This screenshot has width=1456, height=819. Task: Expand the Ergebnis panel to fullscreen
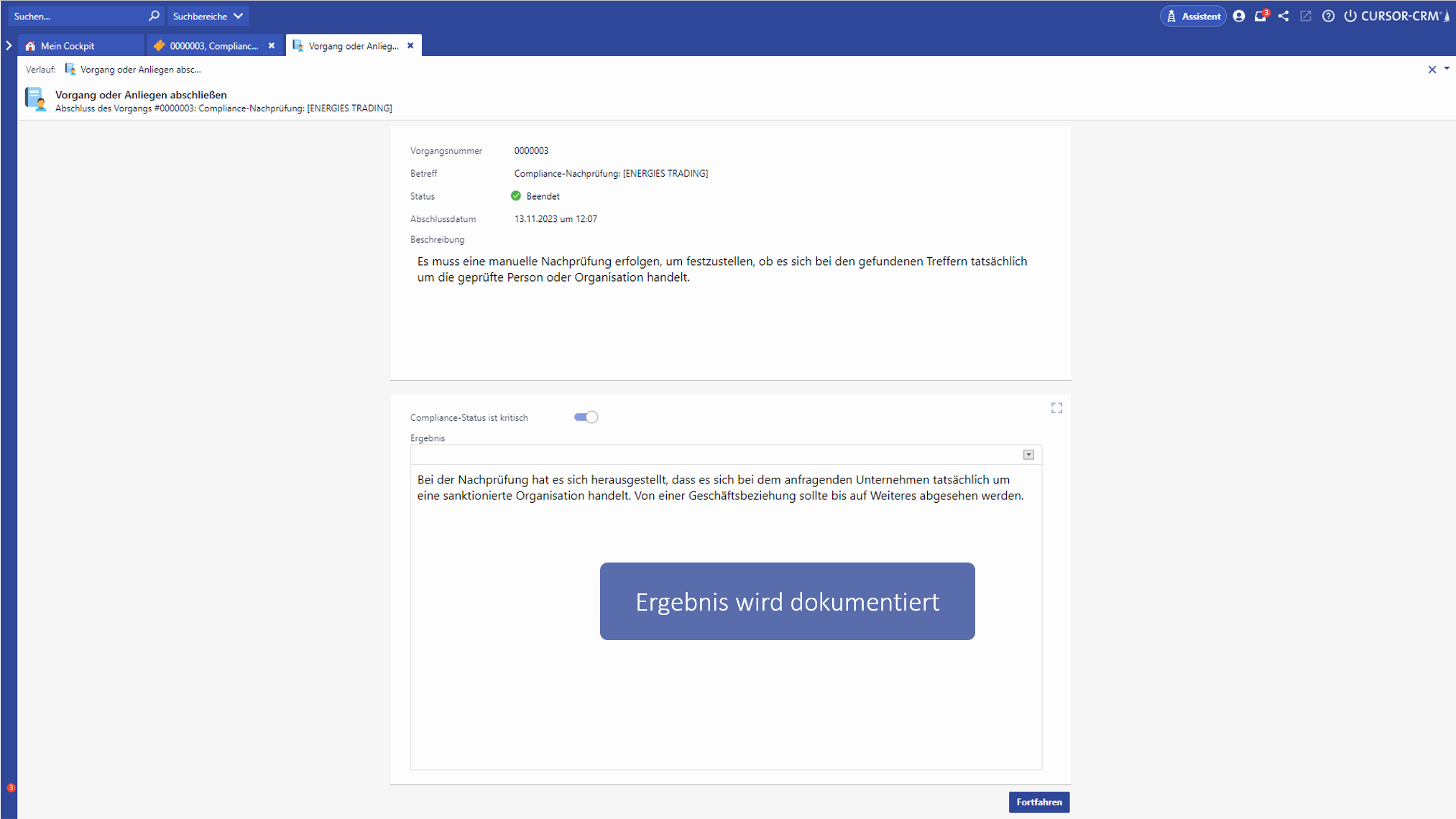click(x=1056, y=408)
